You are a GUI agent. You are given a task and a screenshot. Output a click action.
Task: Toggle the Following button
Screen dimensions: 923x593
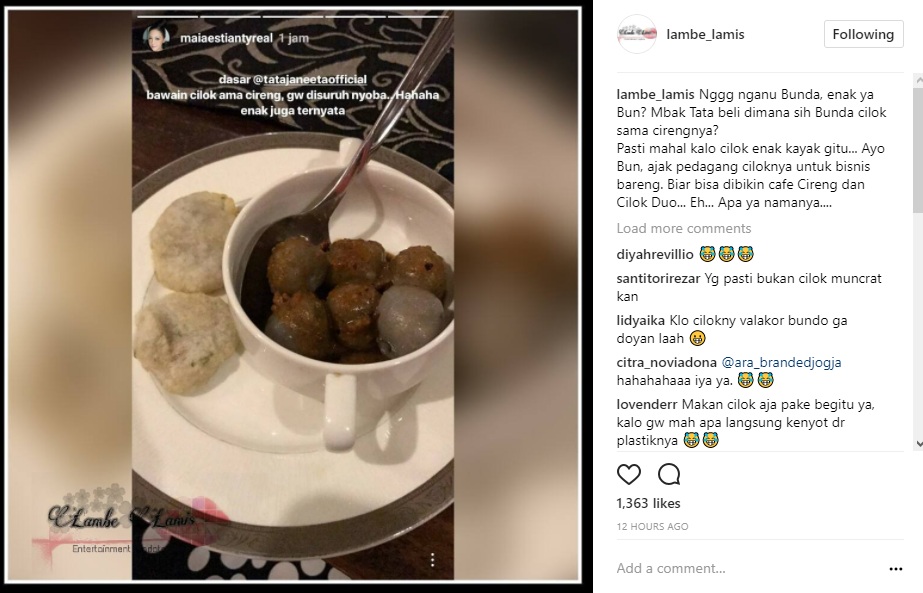tap(864, 34)
